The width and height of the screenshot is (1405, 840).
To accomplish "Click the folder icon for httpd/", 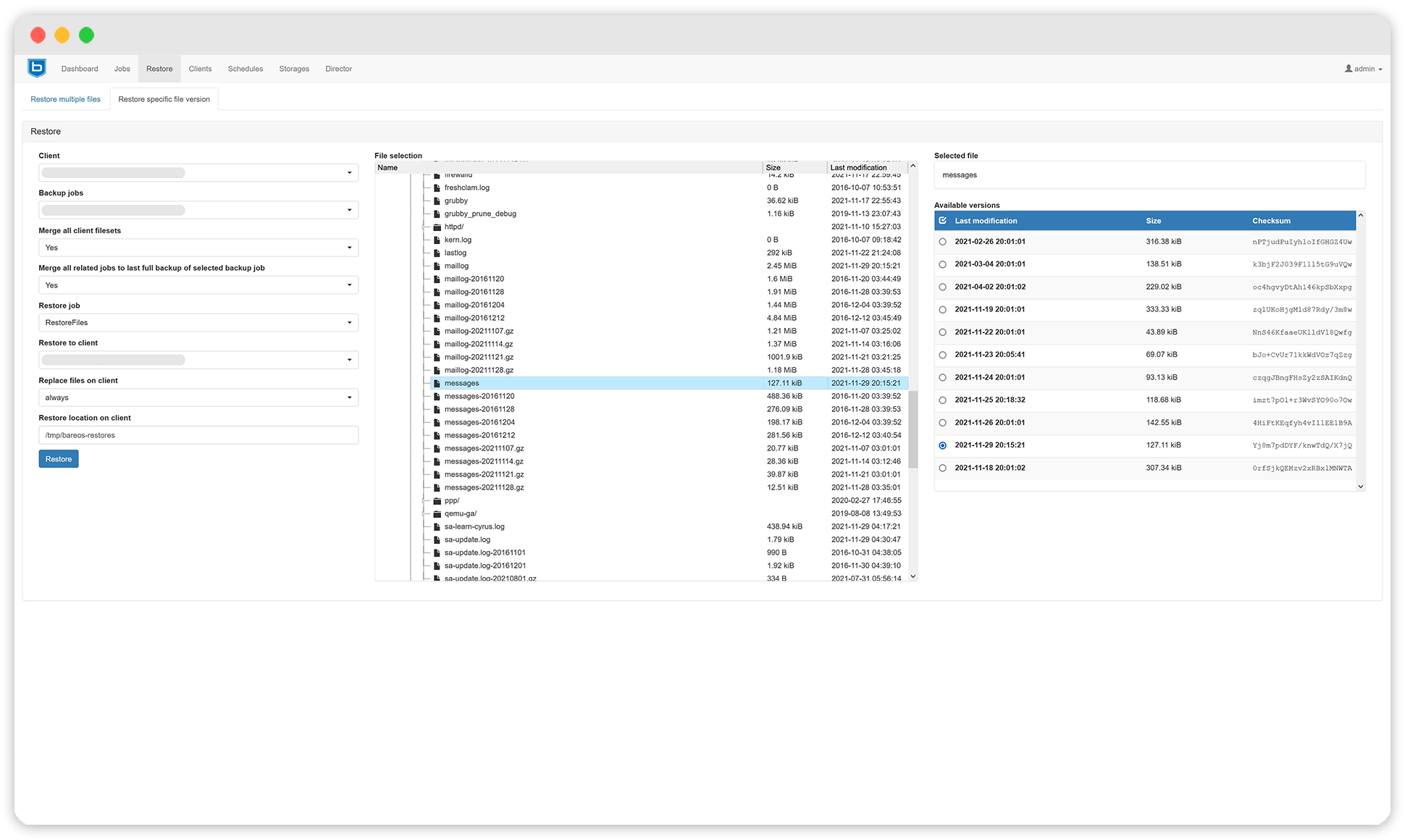I will [x=437, y=227].
